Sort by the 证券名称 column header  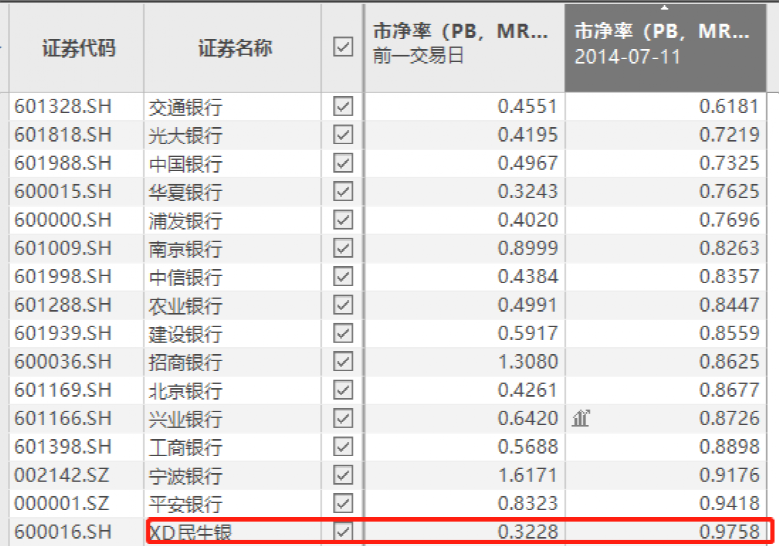[234, 48]
